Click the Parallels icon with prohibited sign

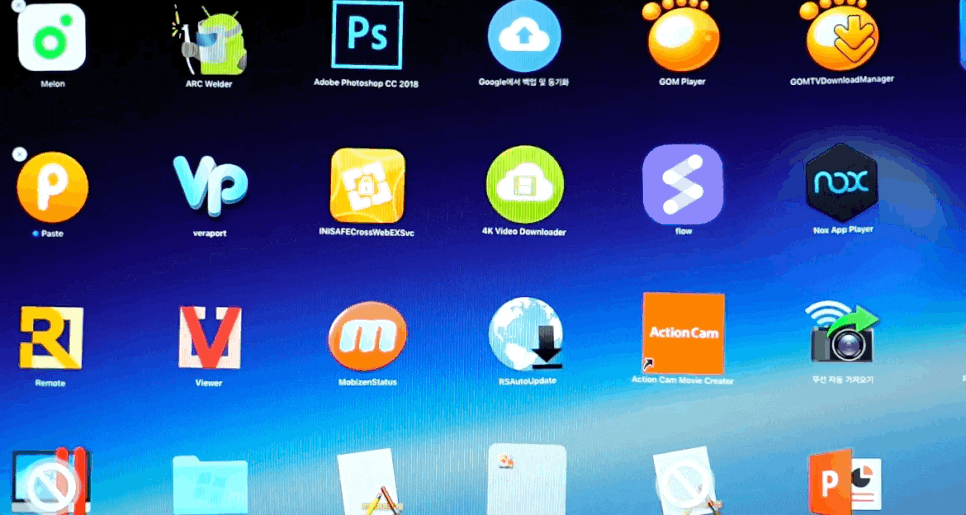(x=52, y=482)
